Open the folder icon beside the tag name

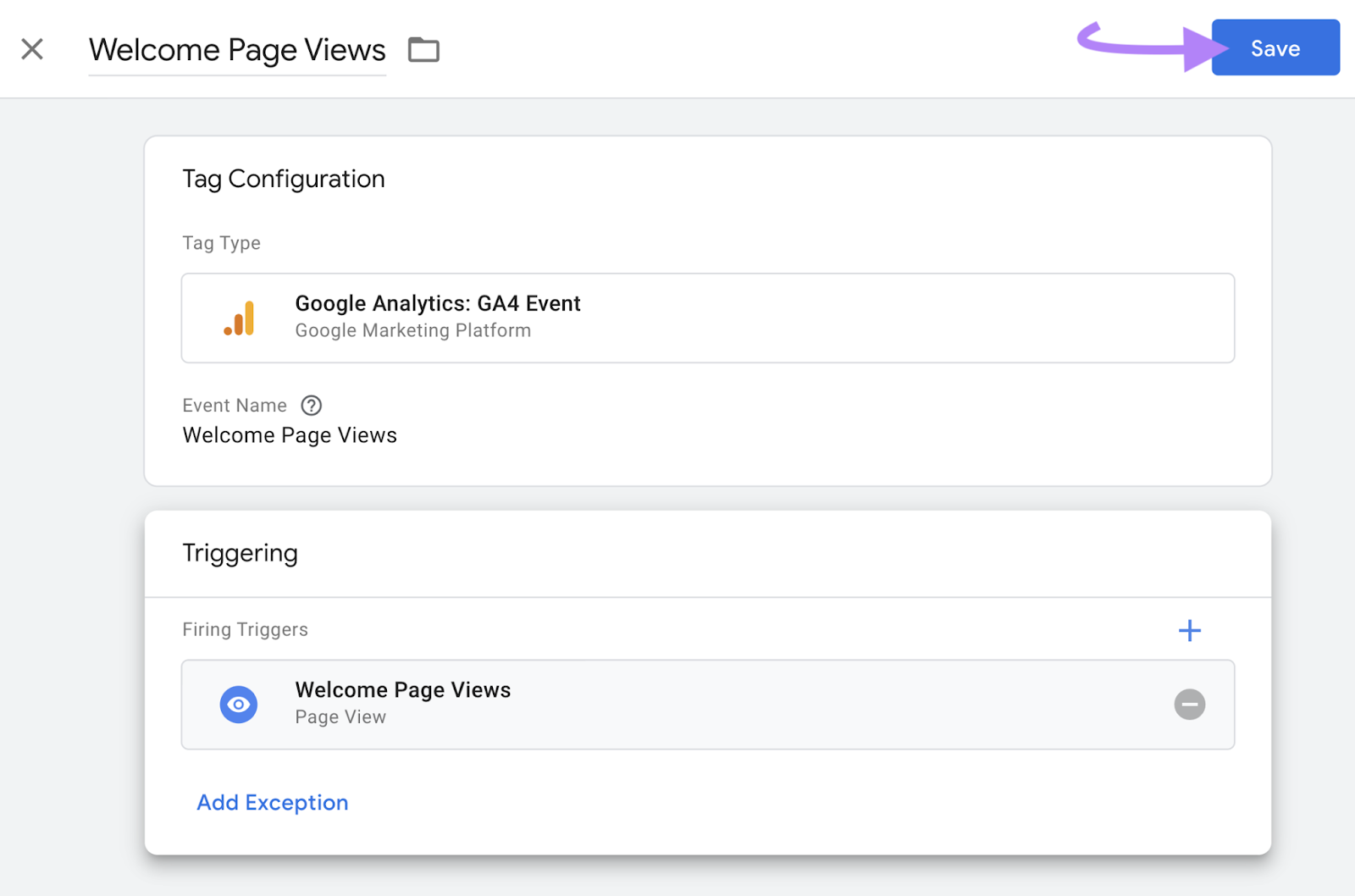click(x=423, y=49)
